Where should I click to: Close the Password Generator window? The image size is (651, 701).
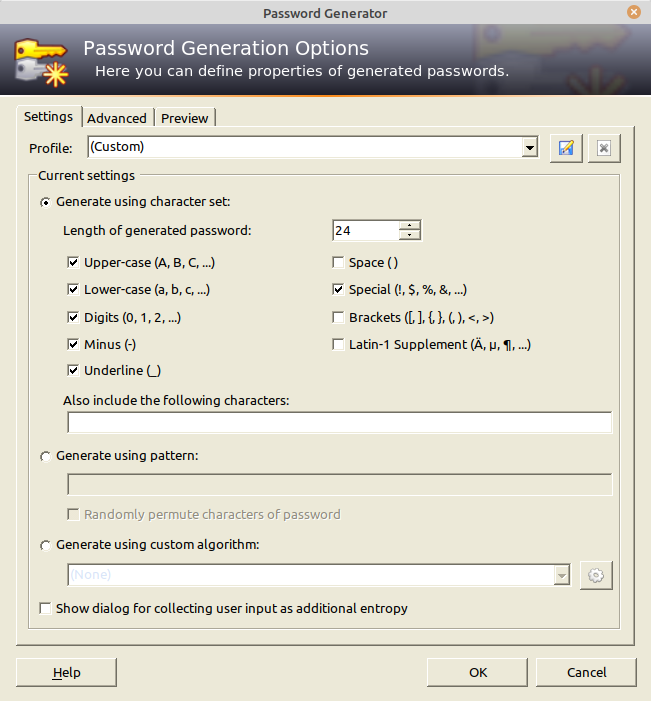click(634, 13)
